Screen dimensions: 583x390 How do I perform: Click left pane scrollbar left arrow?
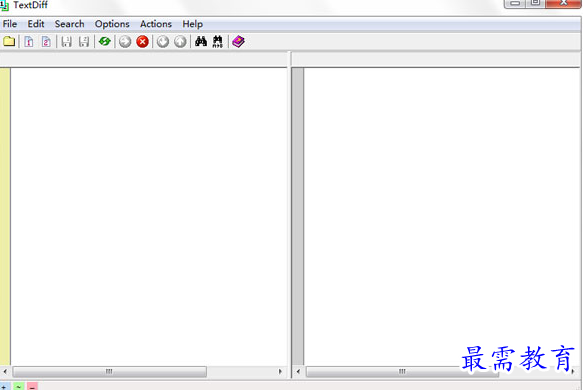pos(5,371)
